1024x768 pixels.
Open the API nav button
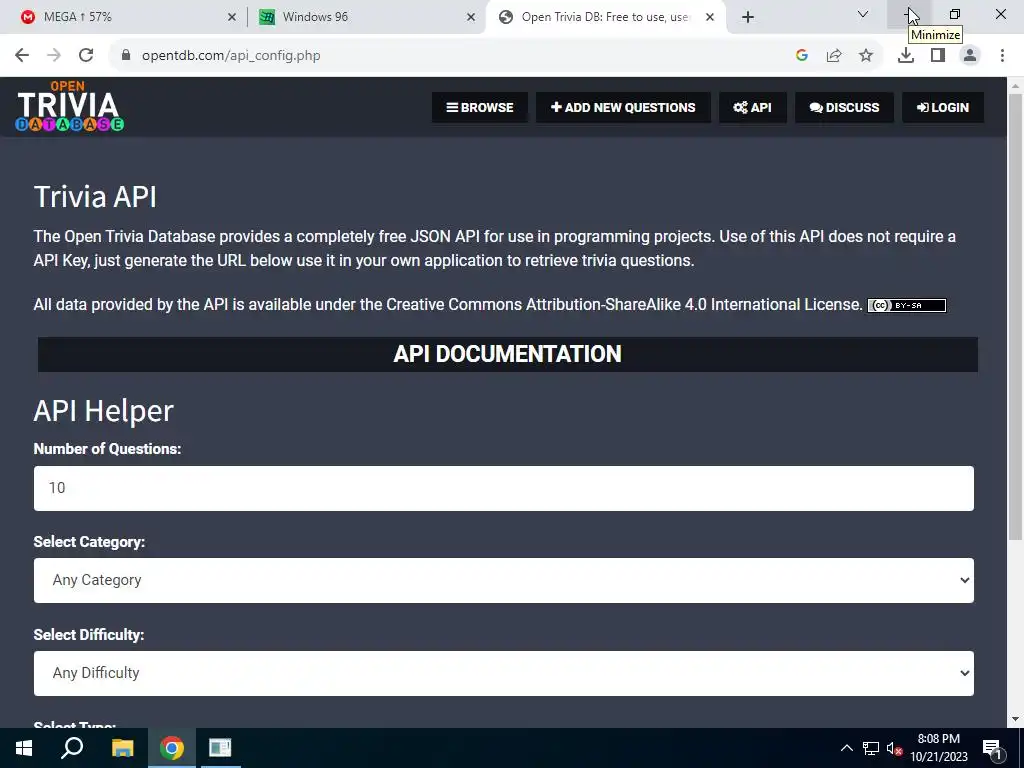point(752,107)
